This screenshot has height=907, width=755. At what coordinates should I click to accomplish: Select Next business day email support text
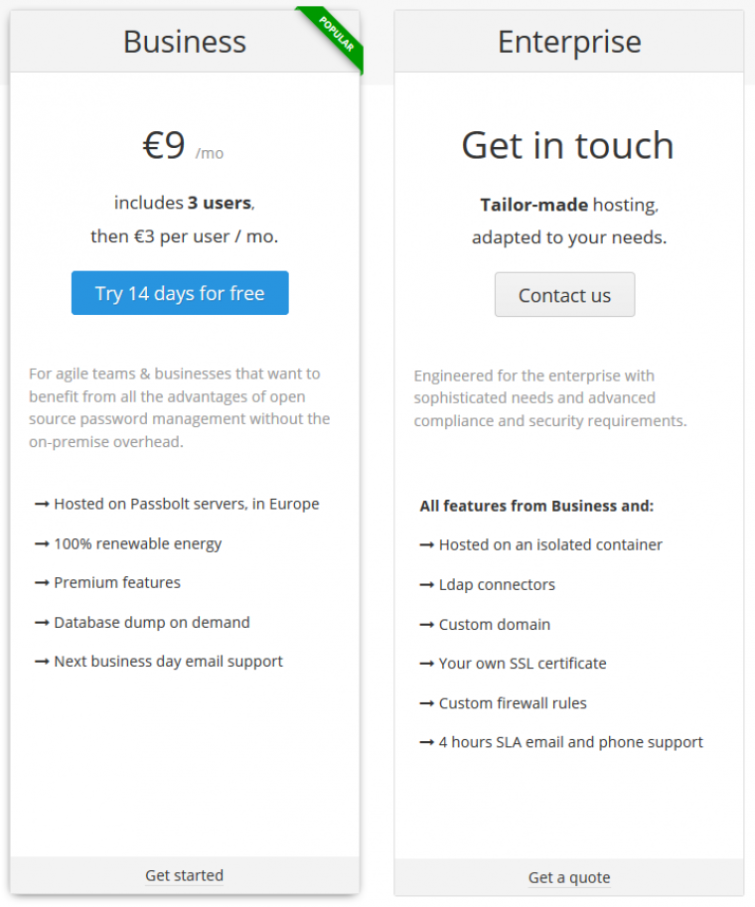[x=168, y=662]
